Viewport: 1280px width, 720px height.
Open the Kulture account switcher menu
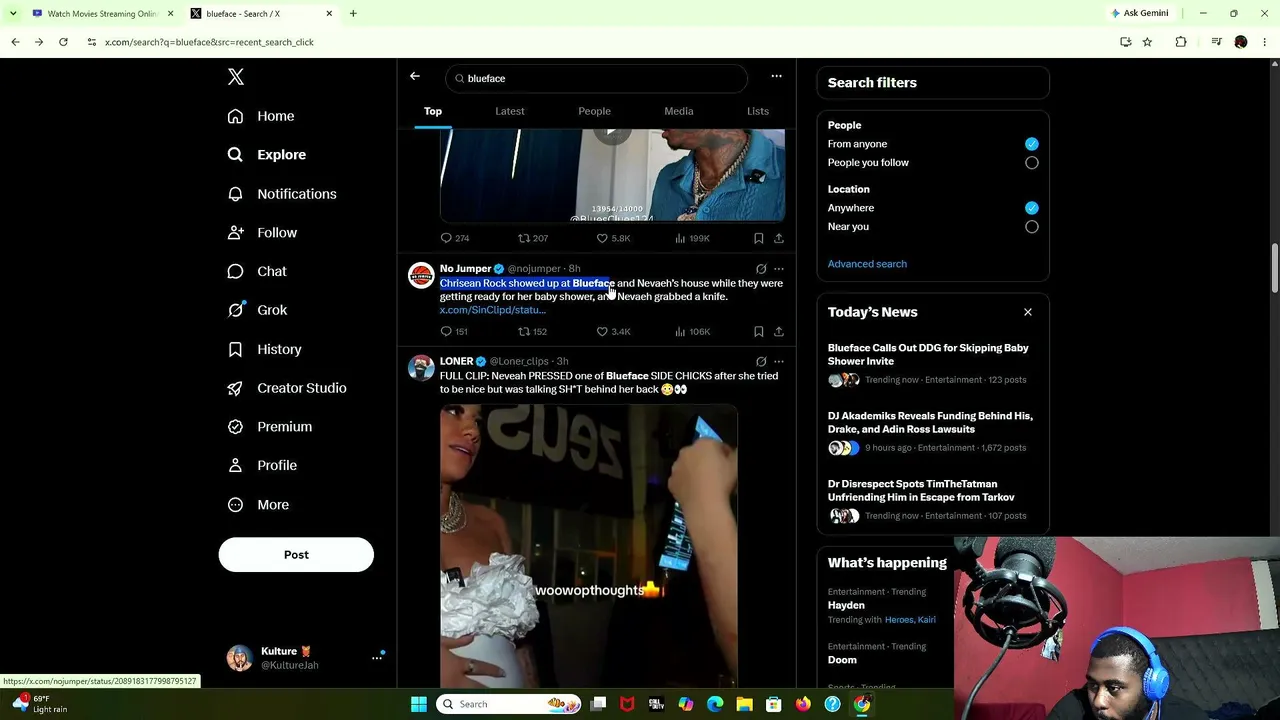(x=377, y=658)
